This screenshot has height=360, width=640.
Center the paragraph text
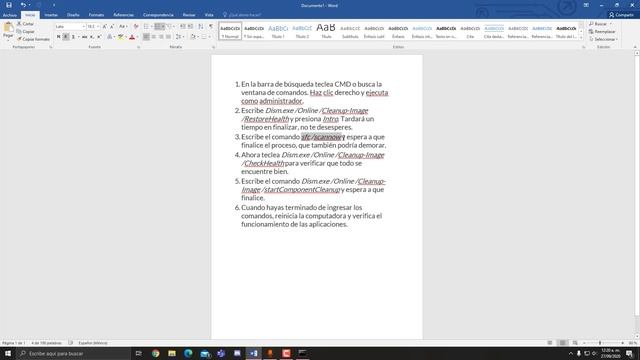(153, 37)
